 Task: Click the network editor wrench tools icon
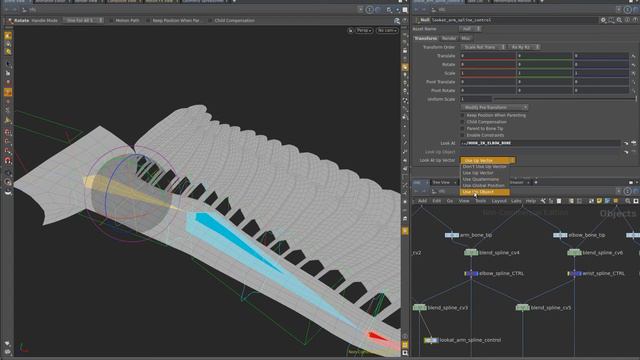(x=543, y=201)
